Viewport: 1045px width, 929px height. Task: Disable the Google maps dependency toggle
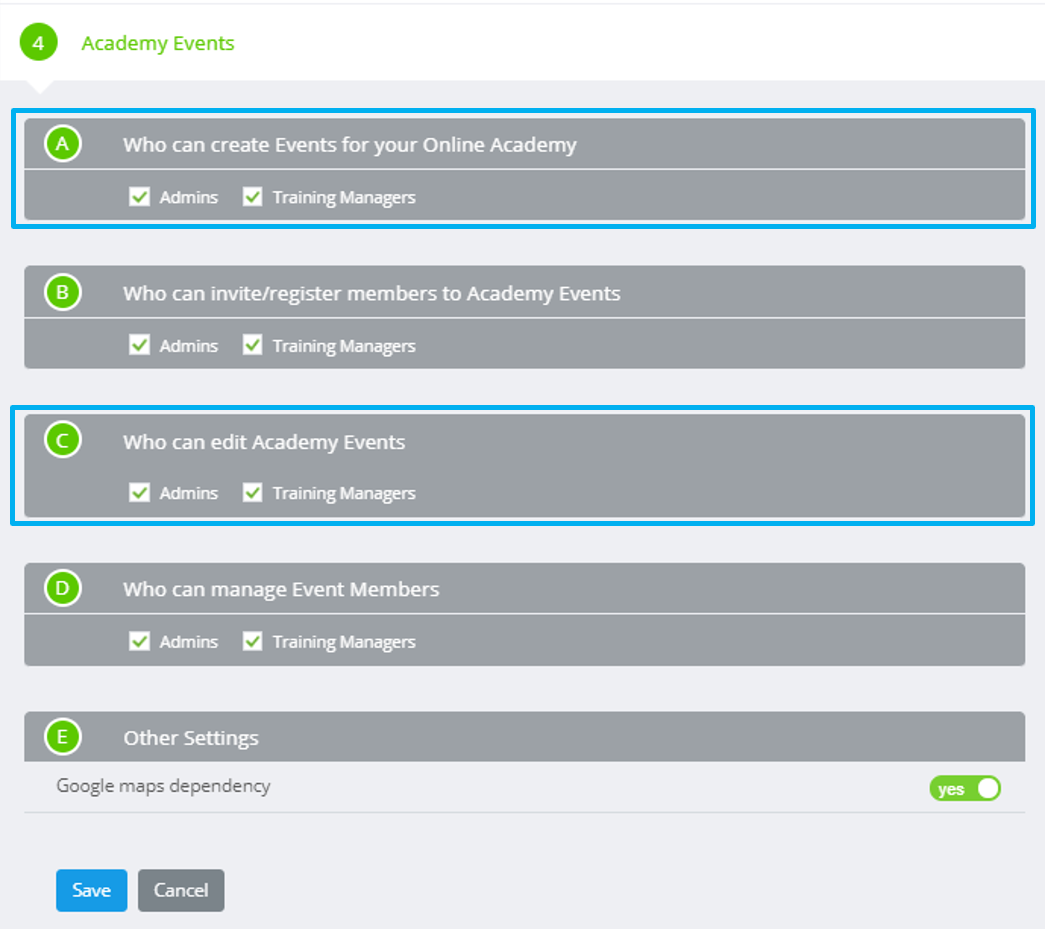click(964, 788)
